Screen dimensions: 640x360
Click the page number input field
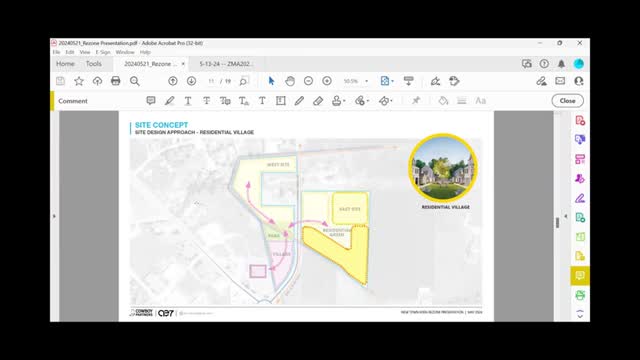click(x=211, y=81)
